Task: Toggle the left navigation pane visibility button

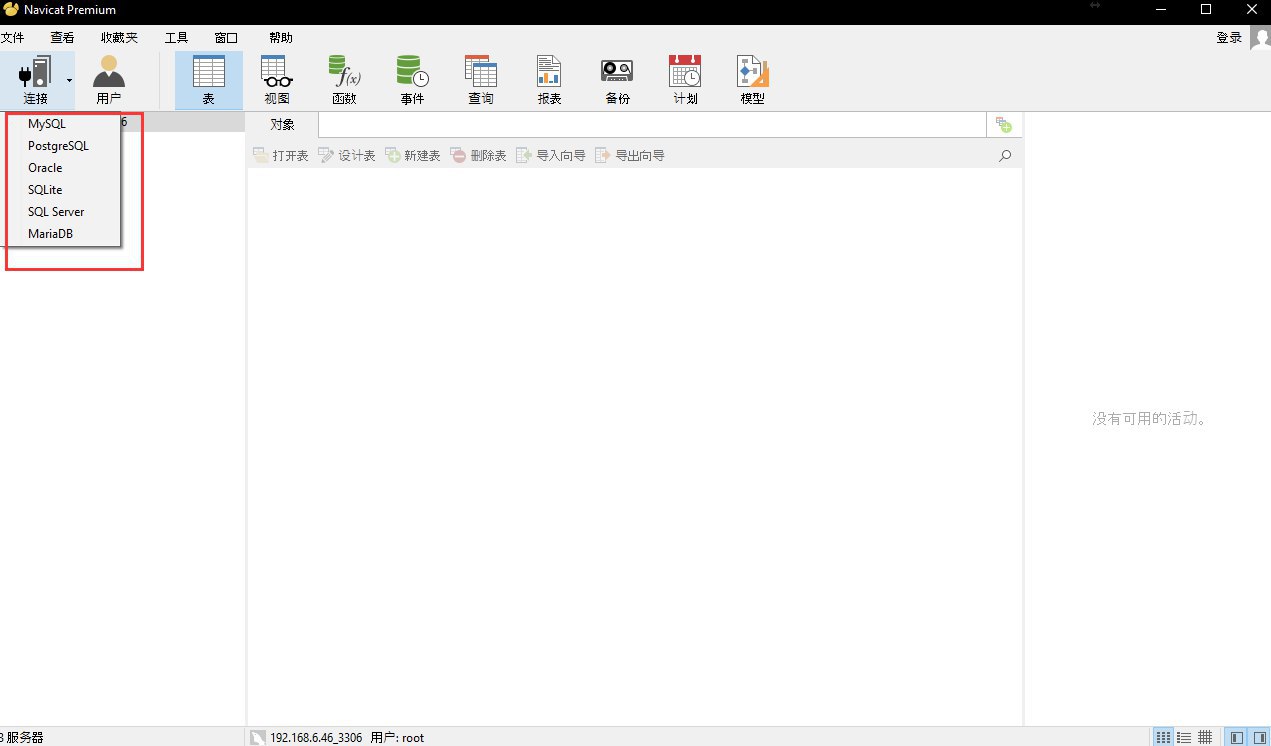Action: pyautogui.click(x=1237, y=737)
